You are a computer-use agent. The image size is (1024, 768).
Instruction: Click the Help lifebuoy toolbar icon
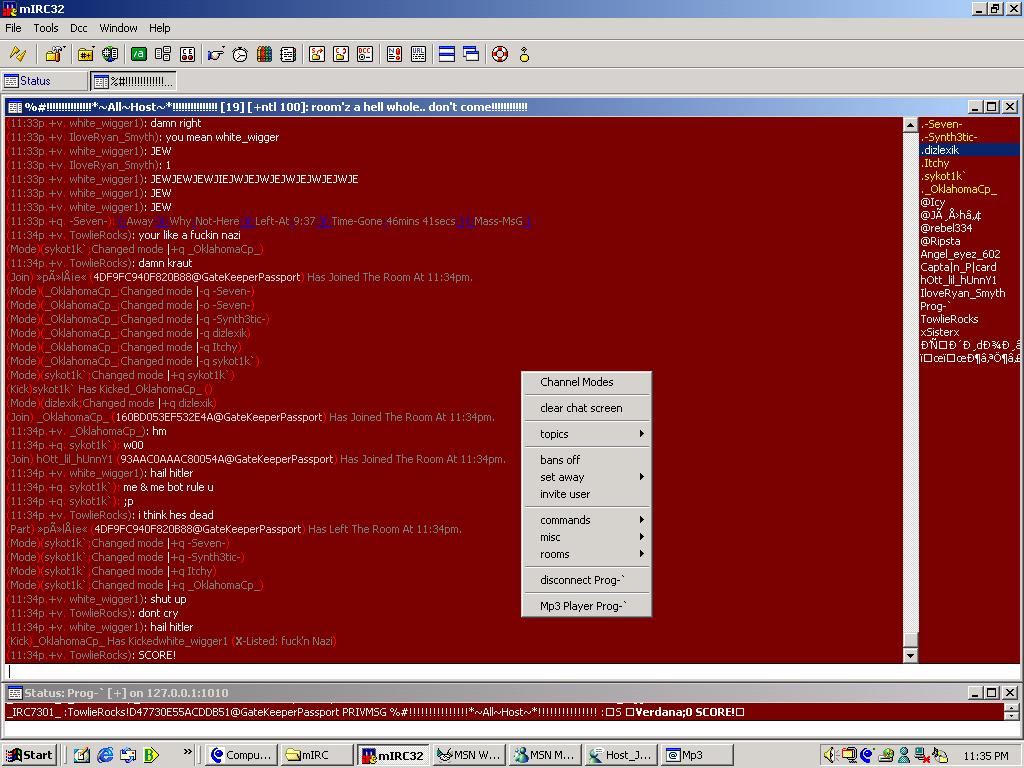click(x=500, y=54)
